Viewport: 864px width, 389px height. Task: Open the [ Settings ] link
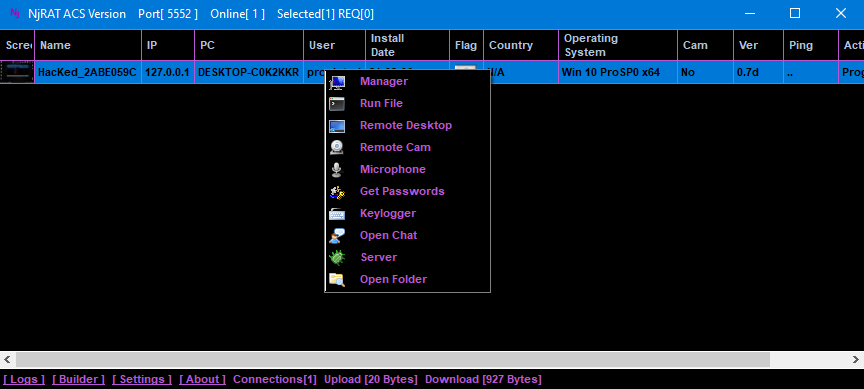(x=142, y=379)
